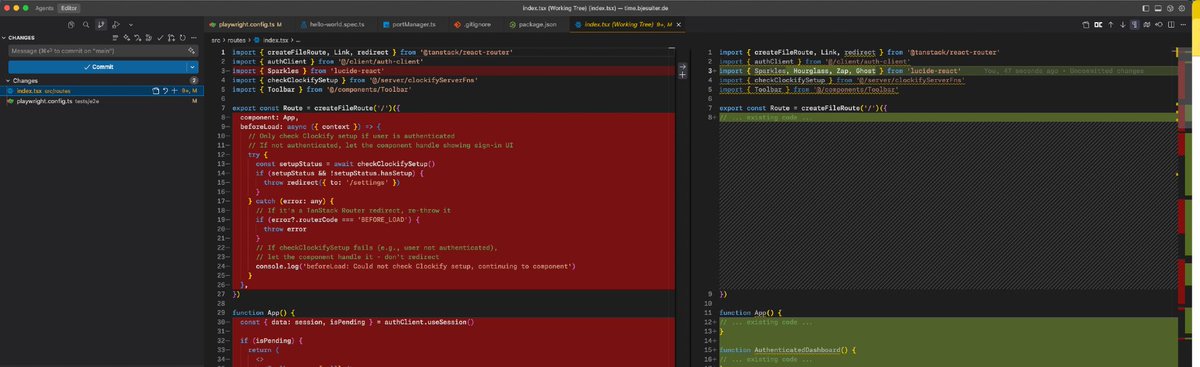Split the editor with split icon
This screenshot has height=367, width=1200.
[1171, 24]
